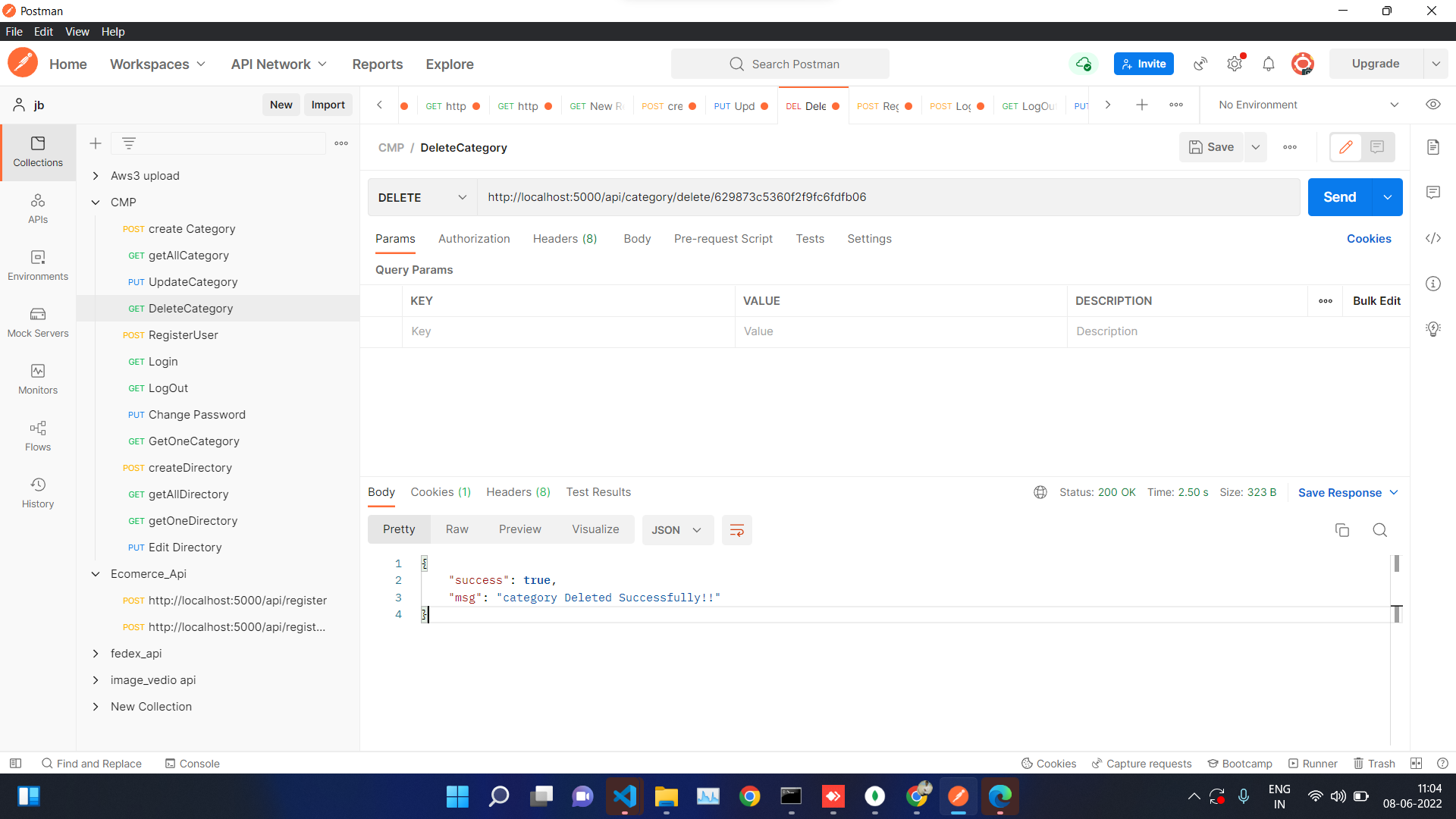Open the Monitors sidebar panel
Viewport: 1456px width, 819px height.
[38, 379]
